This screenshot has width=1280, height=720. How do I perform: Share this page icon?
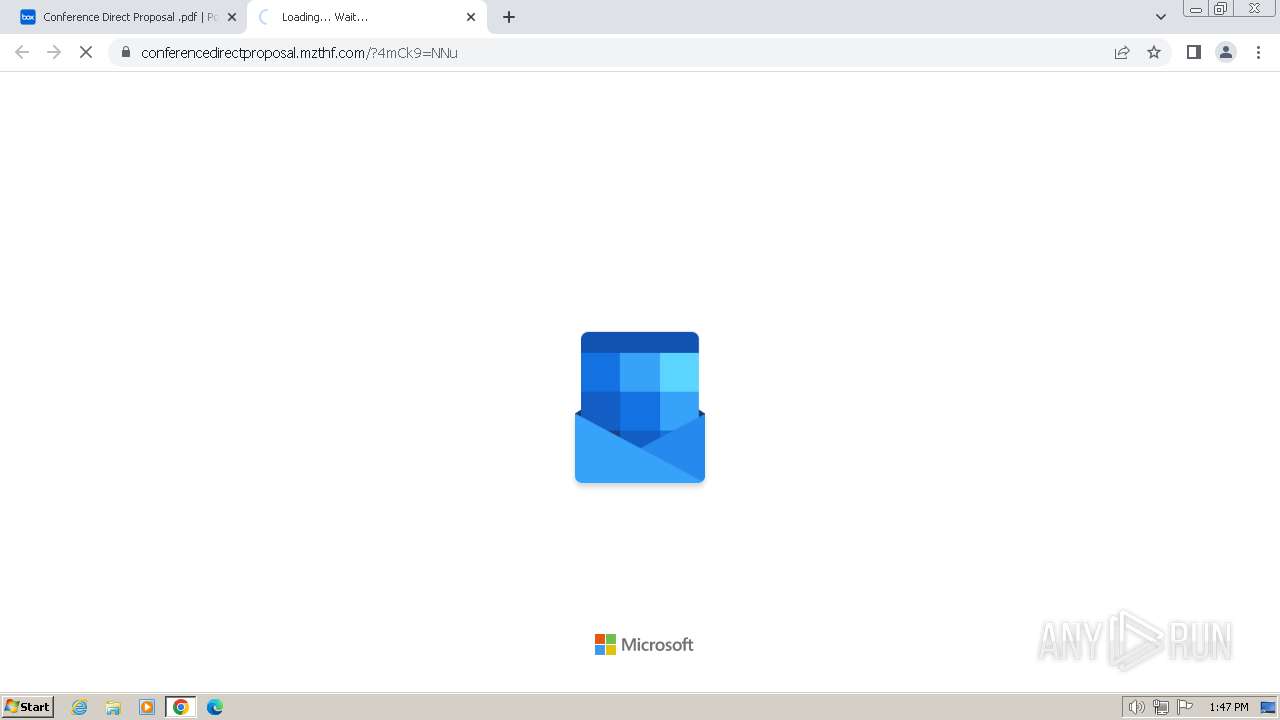pos(1122,52)
